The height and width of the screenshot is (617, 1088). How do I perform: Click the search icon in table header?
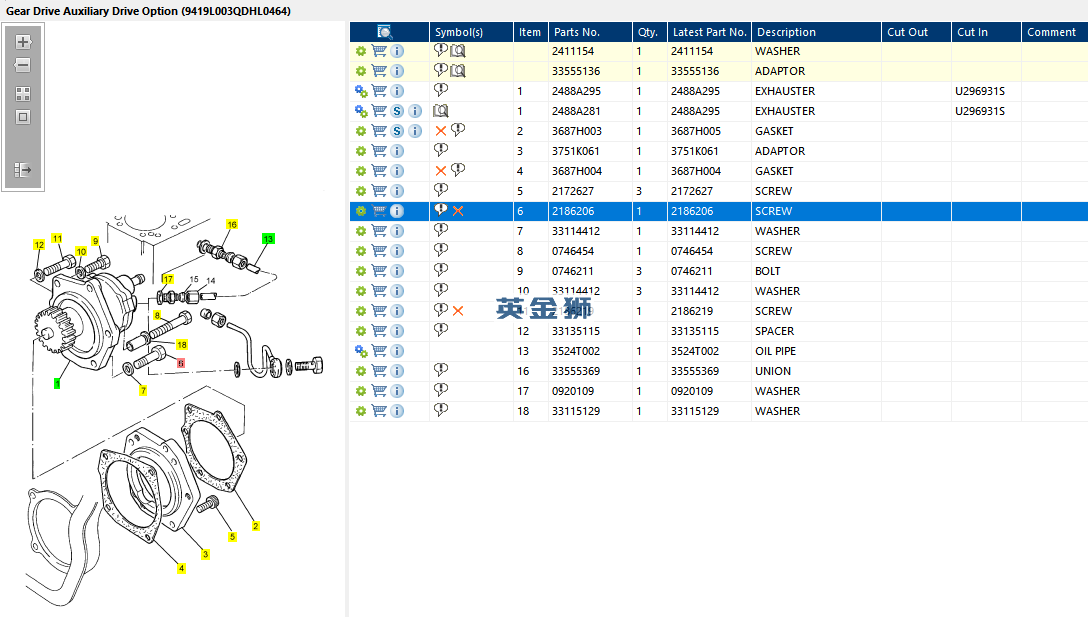pos(384,32)
